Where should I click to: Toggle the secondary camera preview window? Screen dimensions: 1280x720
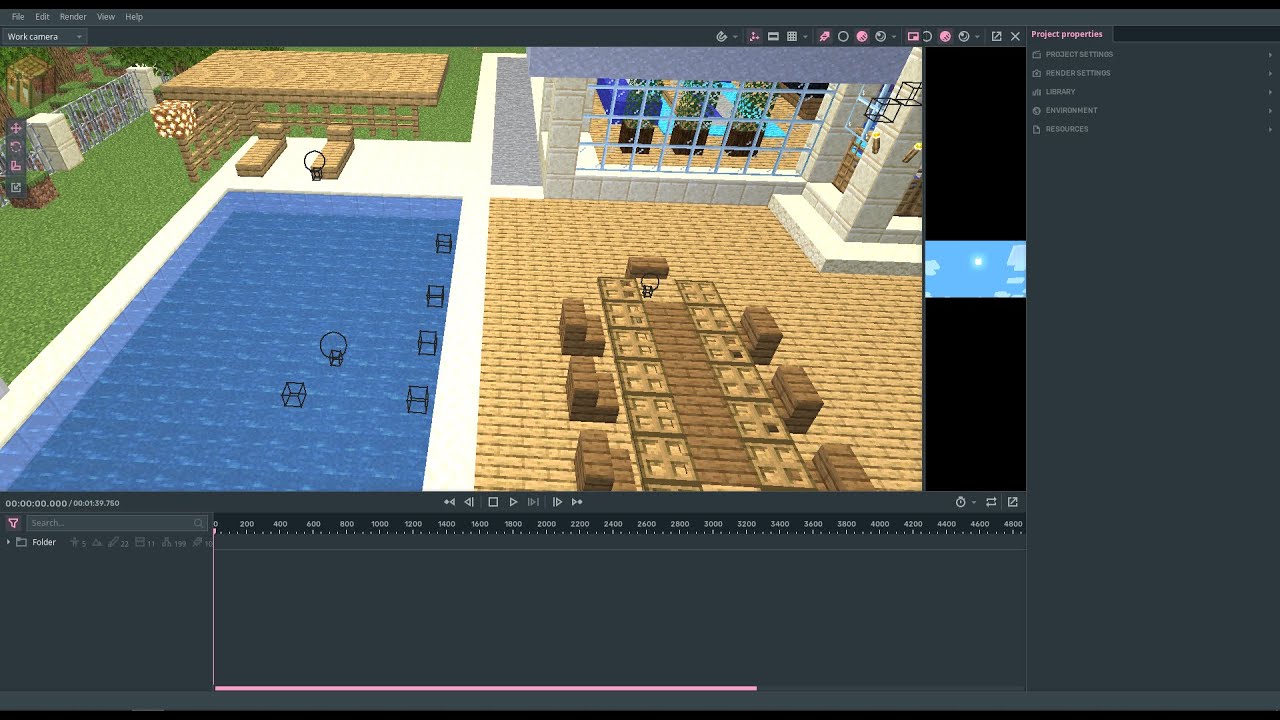(913, 36)
